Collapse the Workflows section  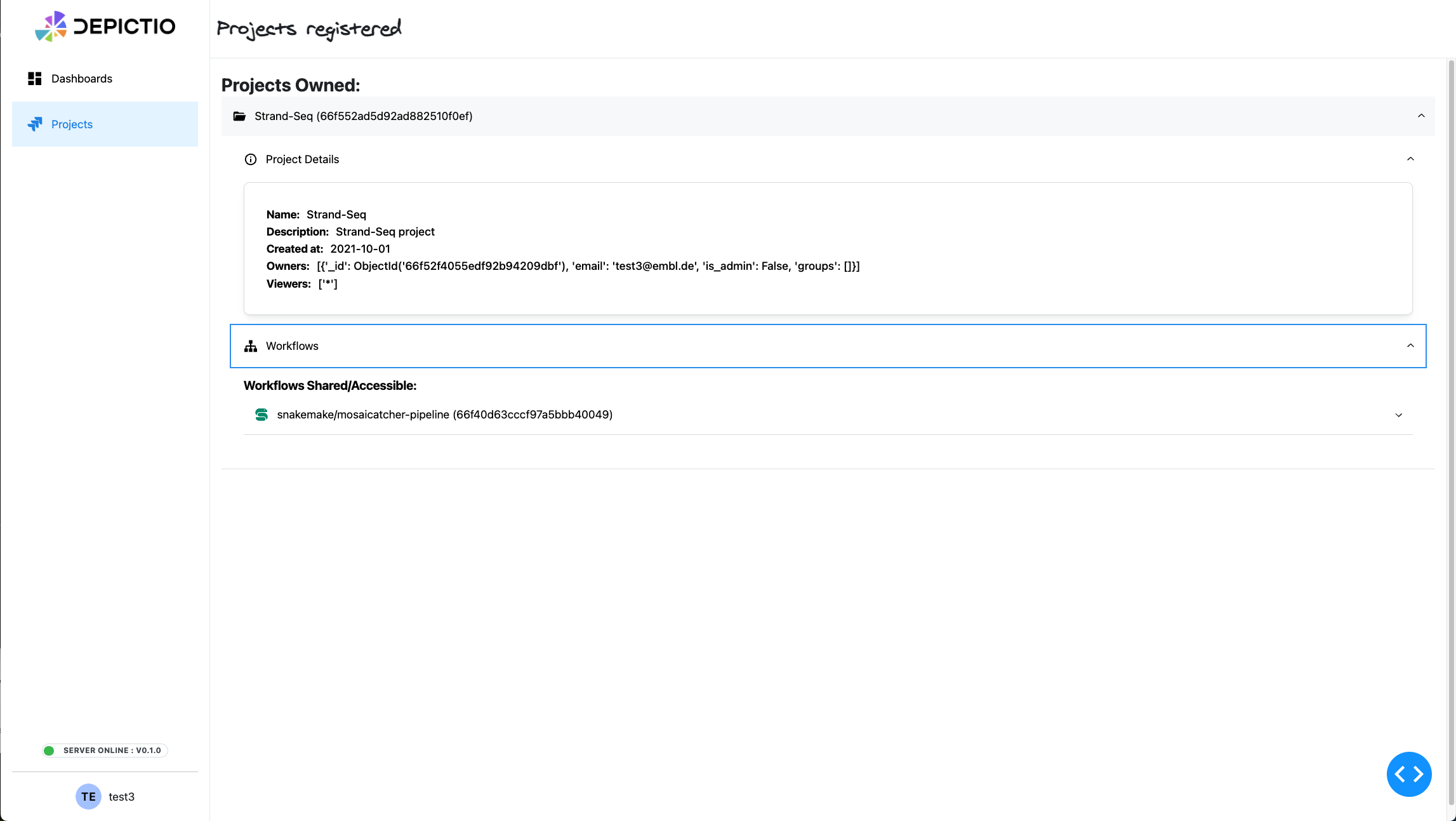pyautogui.click(x=1411, y=346)
